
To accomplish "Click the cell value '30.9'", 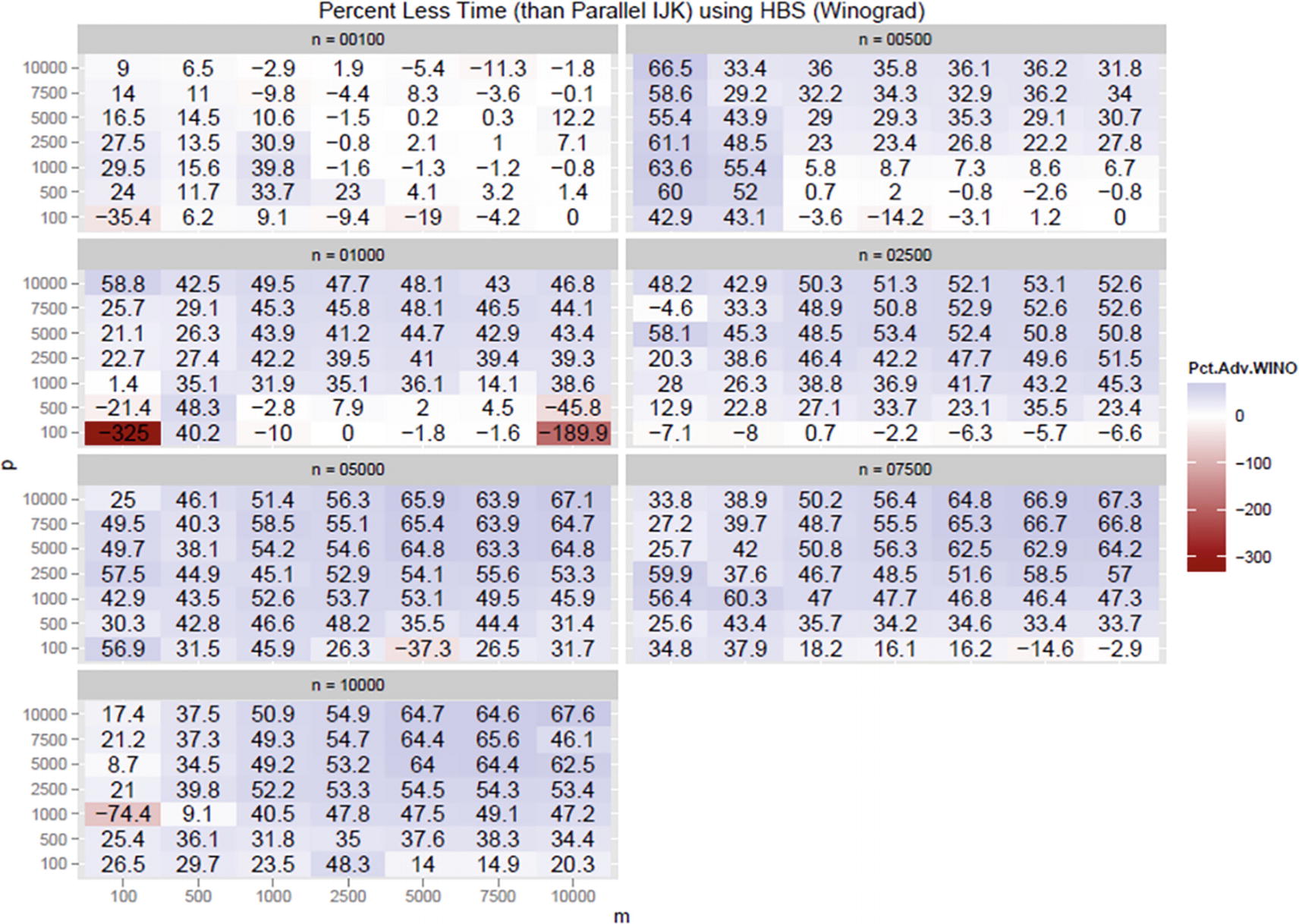I will tap(273, 143).
